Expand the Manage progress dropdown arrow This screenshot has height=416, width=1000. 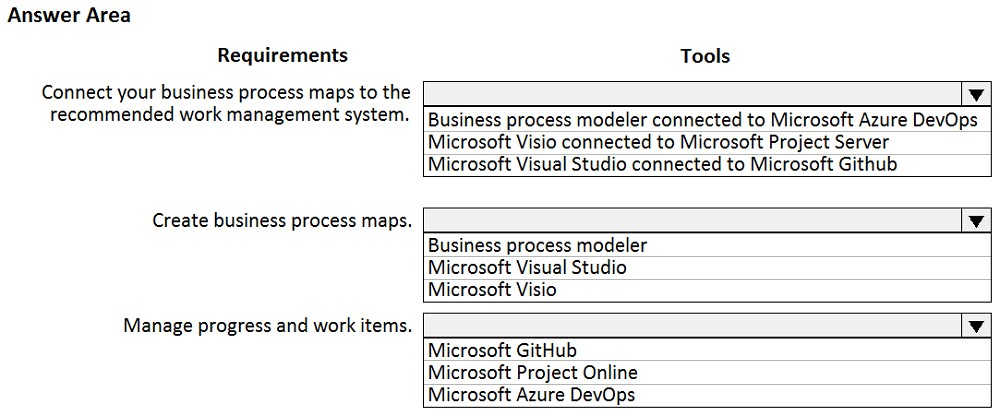tap(976, 326)
